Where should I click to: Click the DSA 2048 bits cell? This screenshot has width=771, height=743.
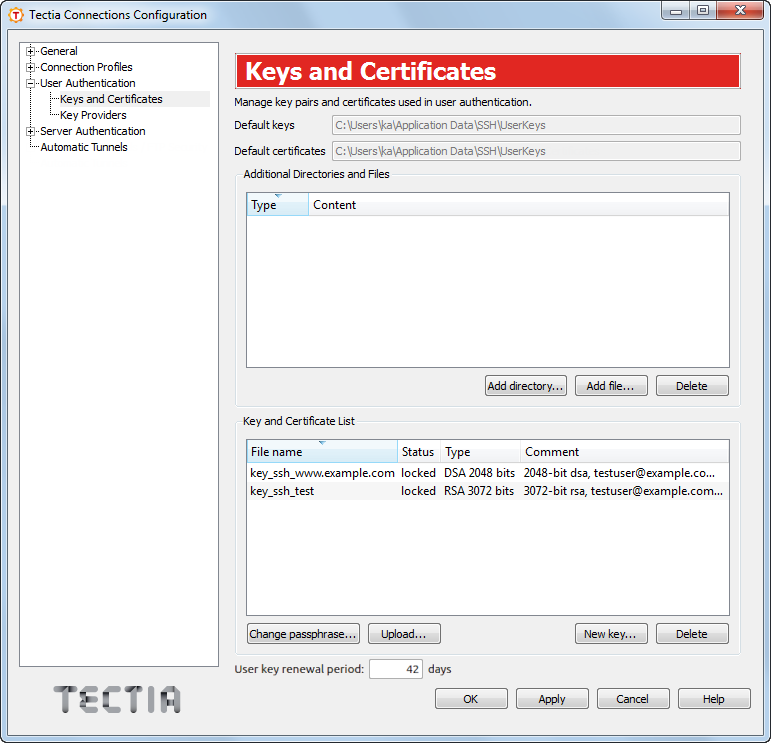[479, 473]
